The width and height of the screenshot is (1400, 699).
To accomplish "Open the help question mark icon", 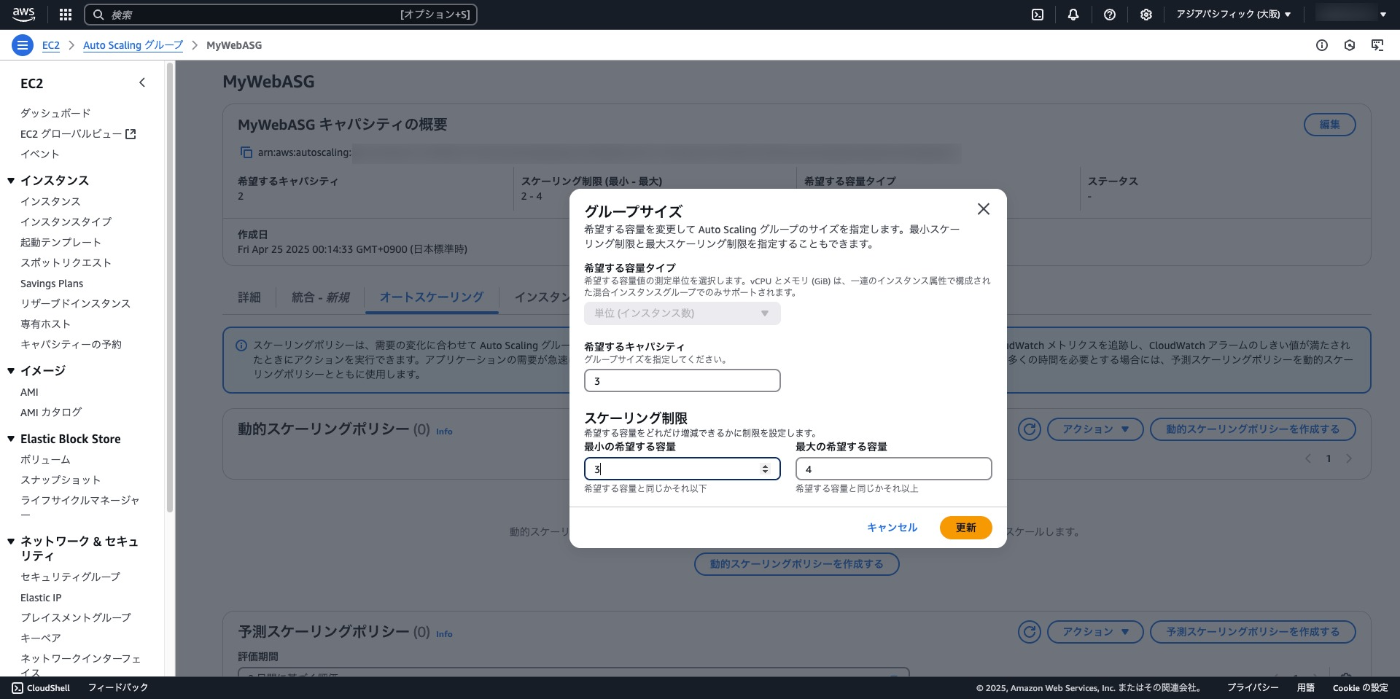I will point(1110,15).
